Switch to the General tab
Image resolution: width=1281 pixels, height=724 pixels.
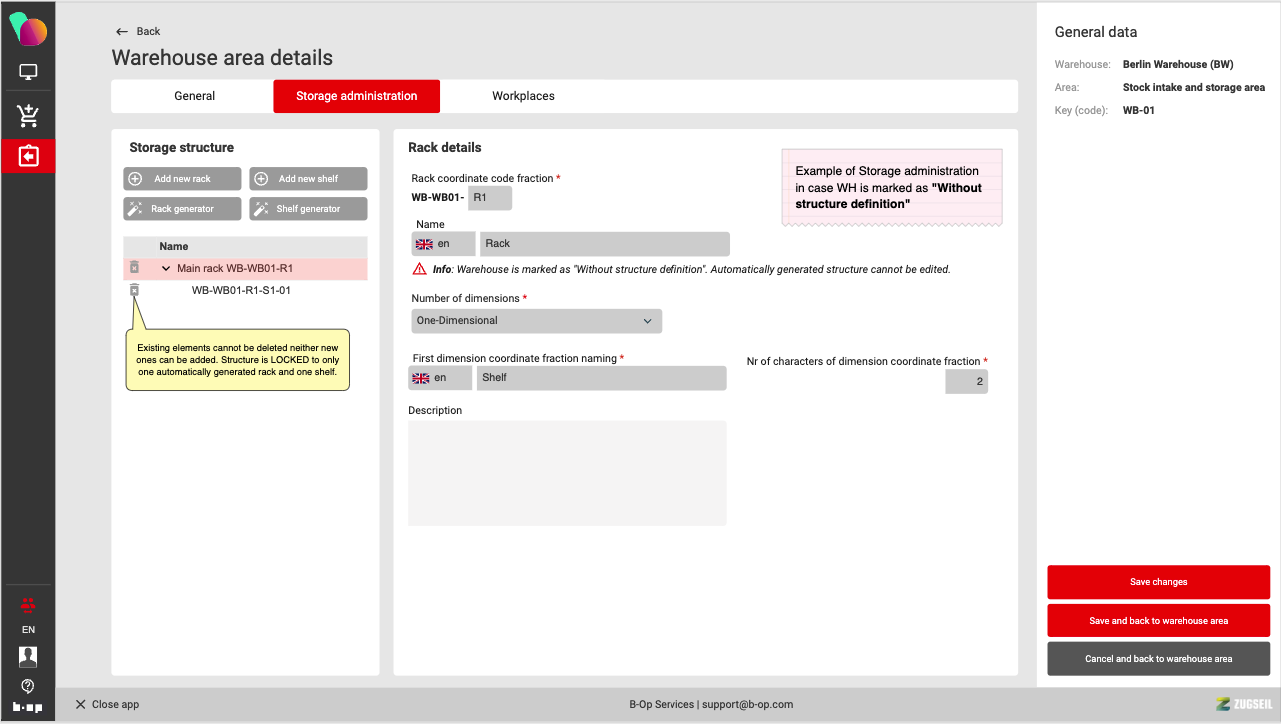pyautogui.click(x=194, y=96)
